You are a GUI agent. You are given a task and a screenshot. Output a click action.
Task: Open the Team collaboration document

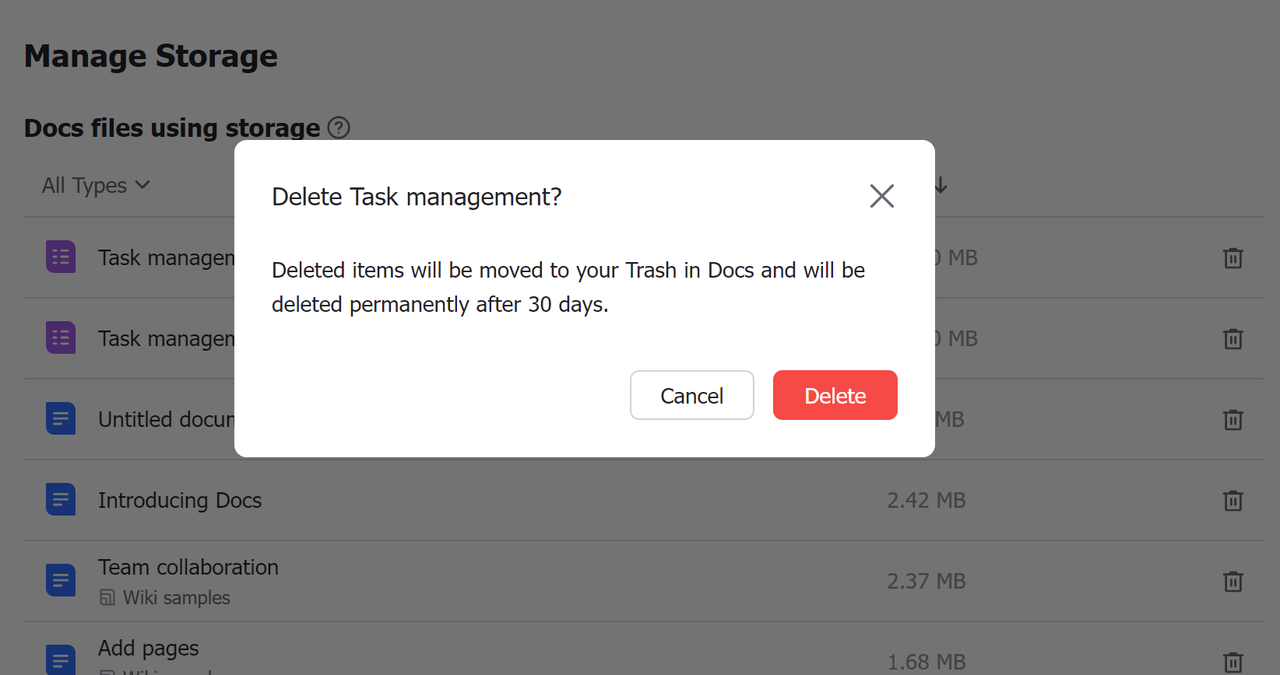pyautogui.click(x=188, y=567)
